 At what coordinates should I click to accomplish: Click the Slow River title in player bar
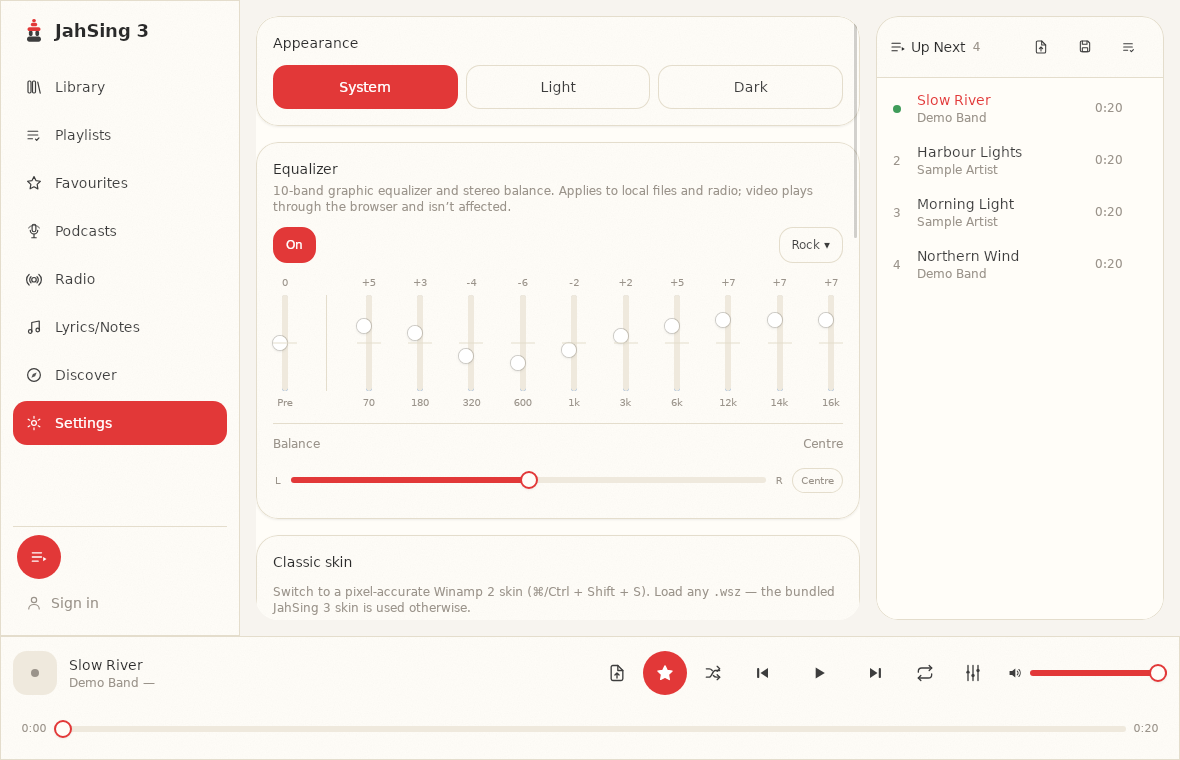pos(105,665)
